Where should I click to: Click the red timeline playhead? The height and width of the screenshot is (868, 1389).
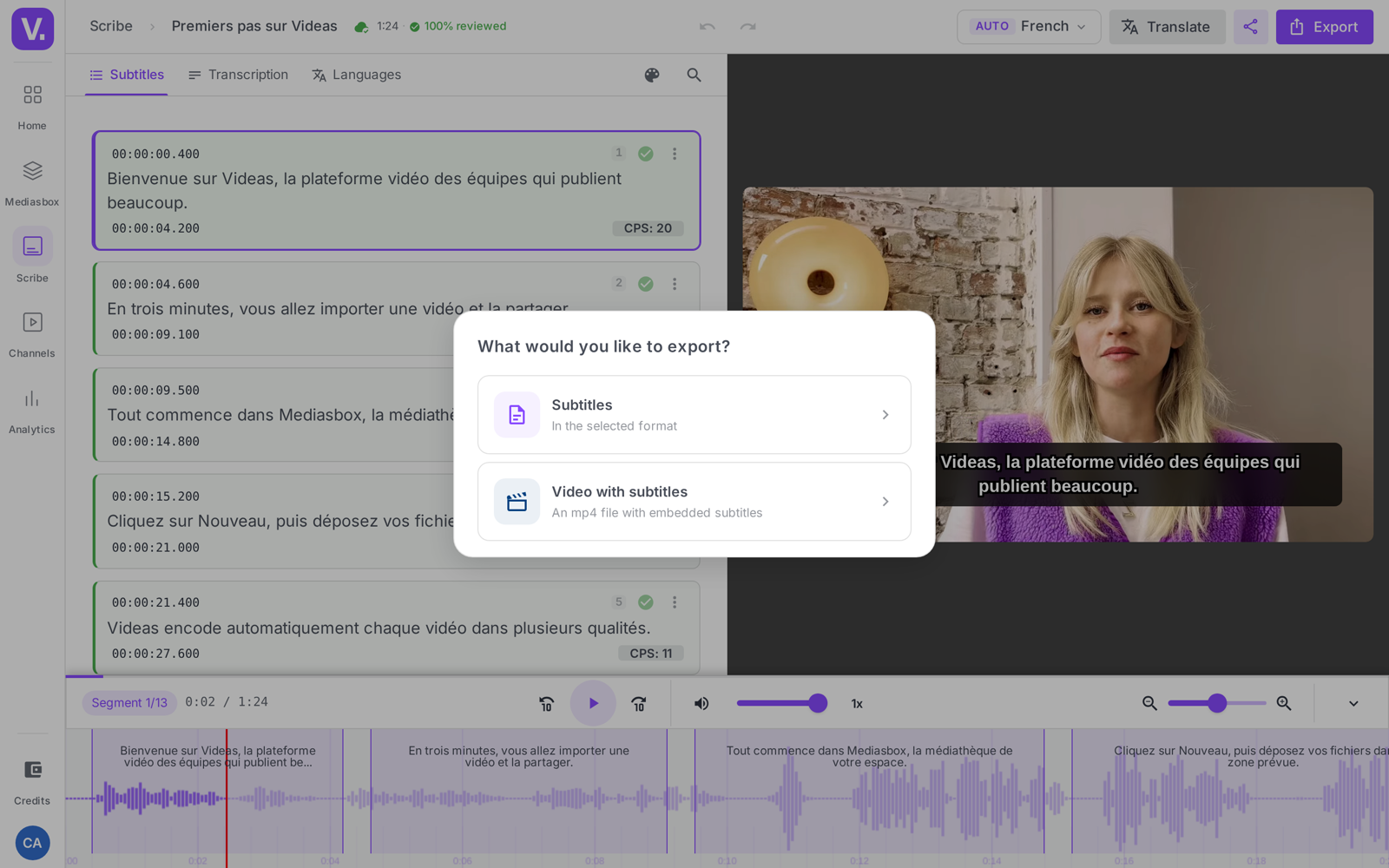227,798
